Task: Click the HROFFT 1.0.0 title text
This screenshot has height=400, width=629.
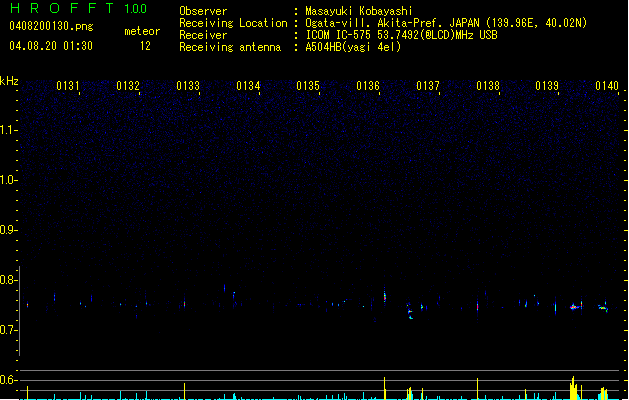Action: click(x=79, y=8)
